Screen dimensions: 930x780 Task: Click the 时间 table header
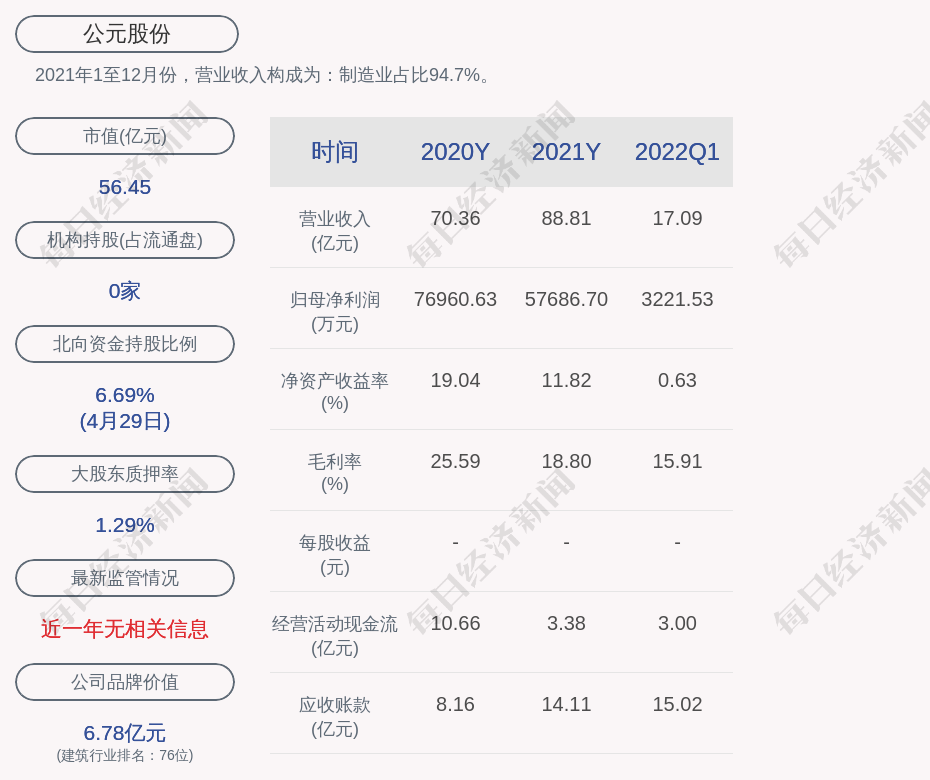coord(335,152)
